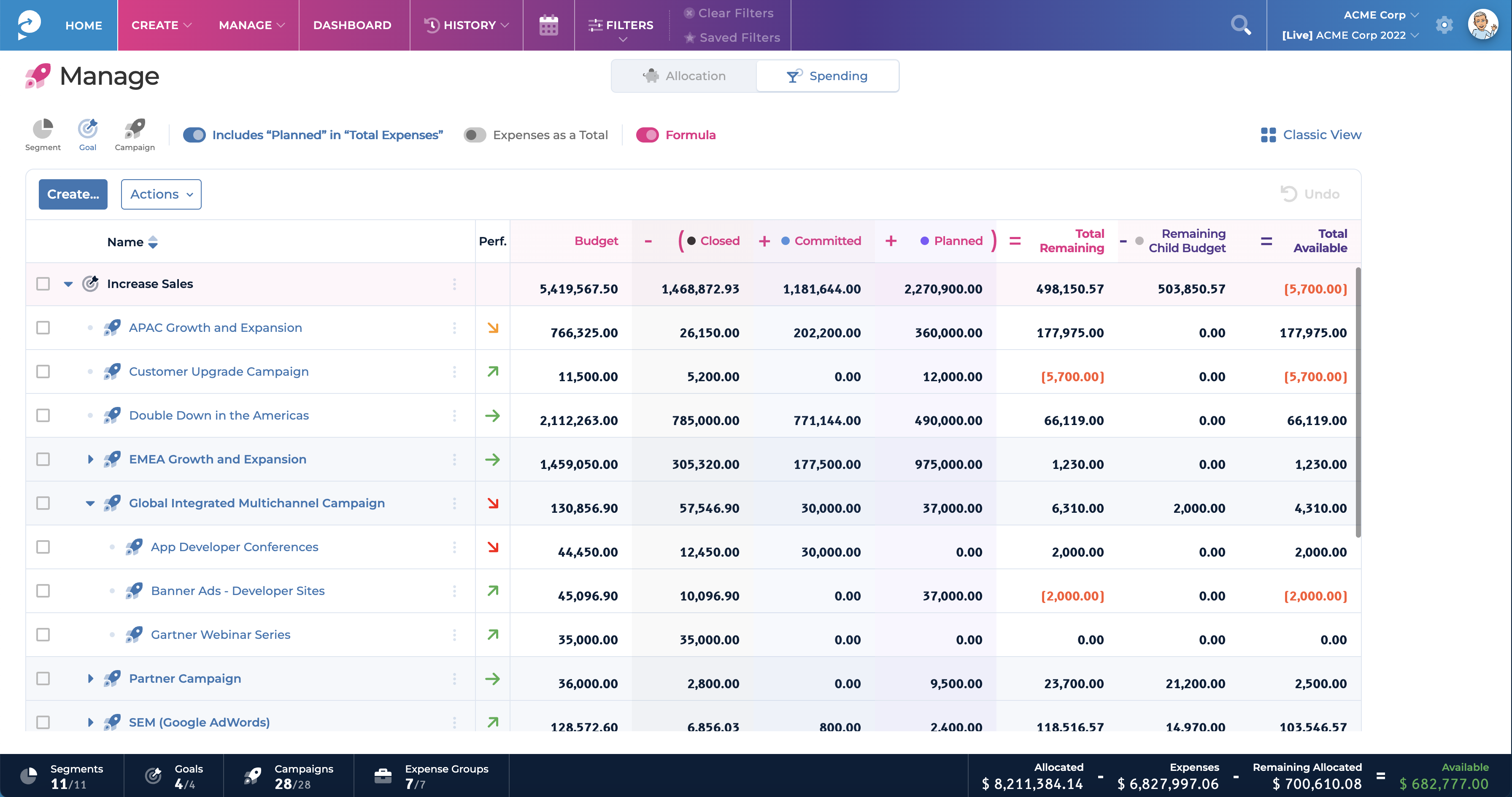Image resolution: width=1512 pixels, height=797 pixels.
Task: Check the Increase Sales row checkbox
Action: 43,284
